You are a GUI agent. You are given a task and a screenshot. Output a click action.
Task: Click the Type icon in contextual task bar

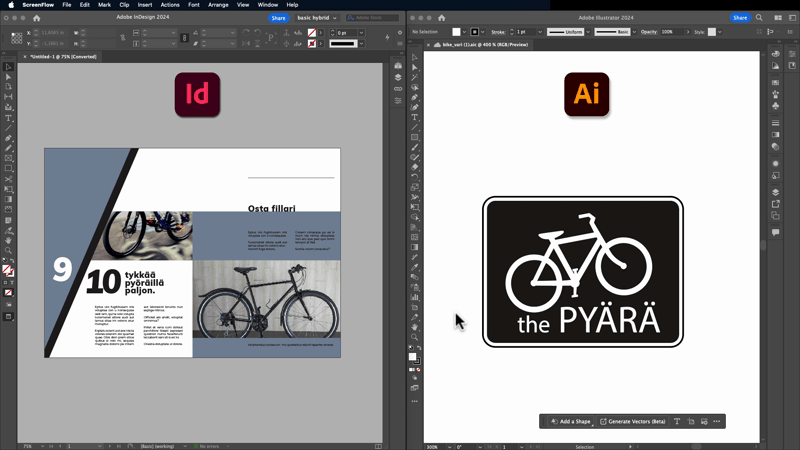[677, 421]
